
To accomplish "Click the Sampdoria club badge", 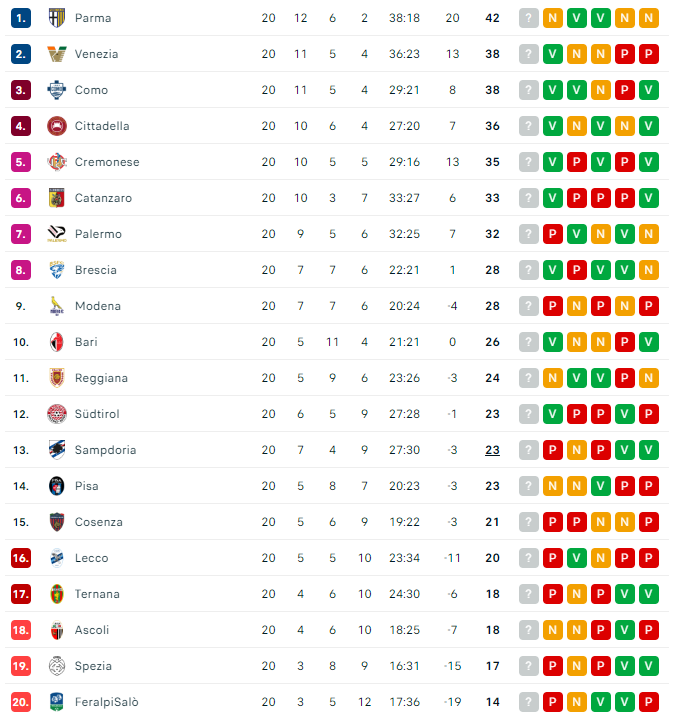I will (56, 450).
